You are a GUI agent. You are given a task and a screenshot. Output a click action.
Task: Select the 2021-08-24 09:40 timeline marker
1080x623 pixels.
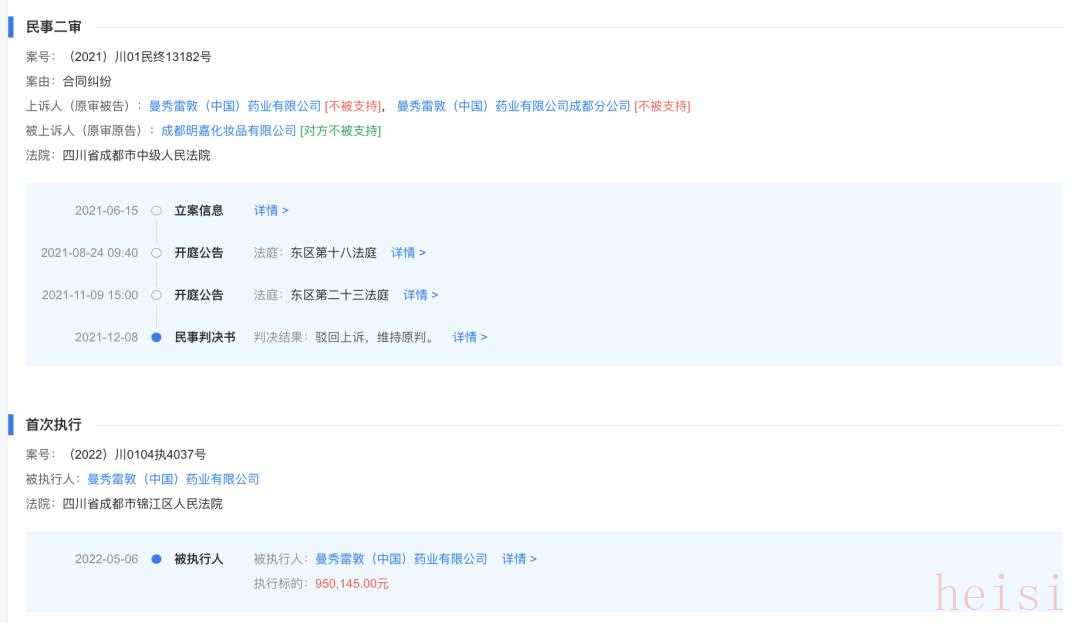(x=156, y=253)
